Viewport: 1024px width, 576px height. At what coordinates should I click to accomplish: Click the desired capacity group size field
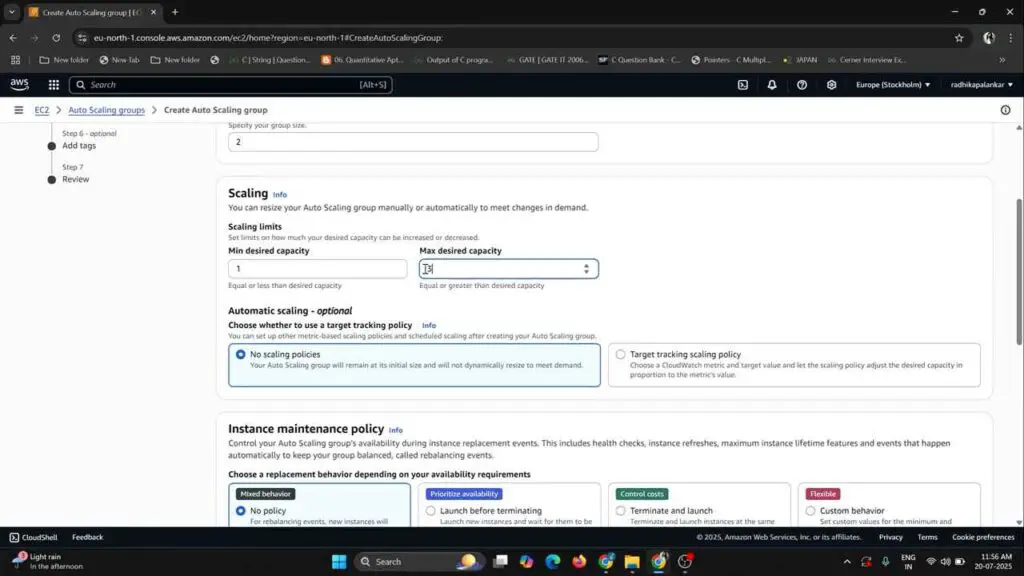pos(413,142)
